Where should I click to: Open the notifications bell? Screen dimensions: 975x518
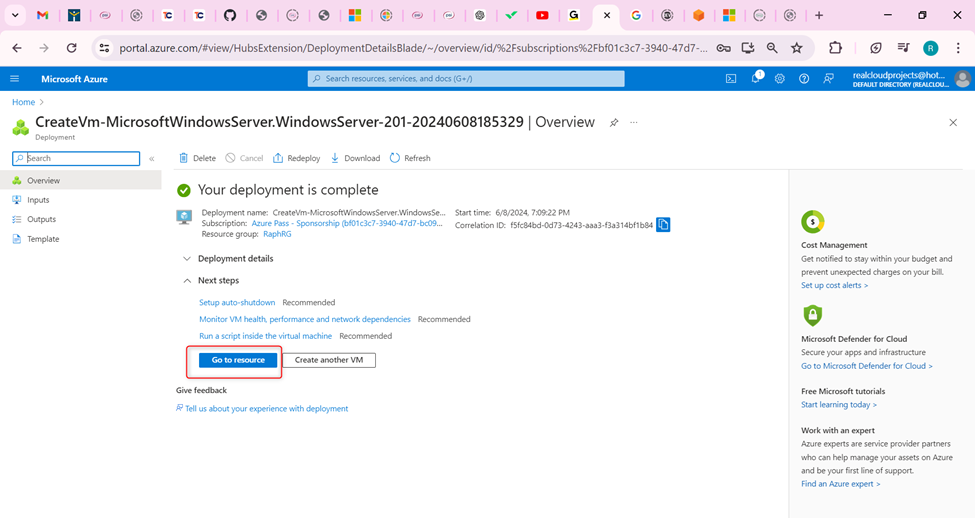(x=756, y=78)
